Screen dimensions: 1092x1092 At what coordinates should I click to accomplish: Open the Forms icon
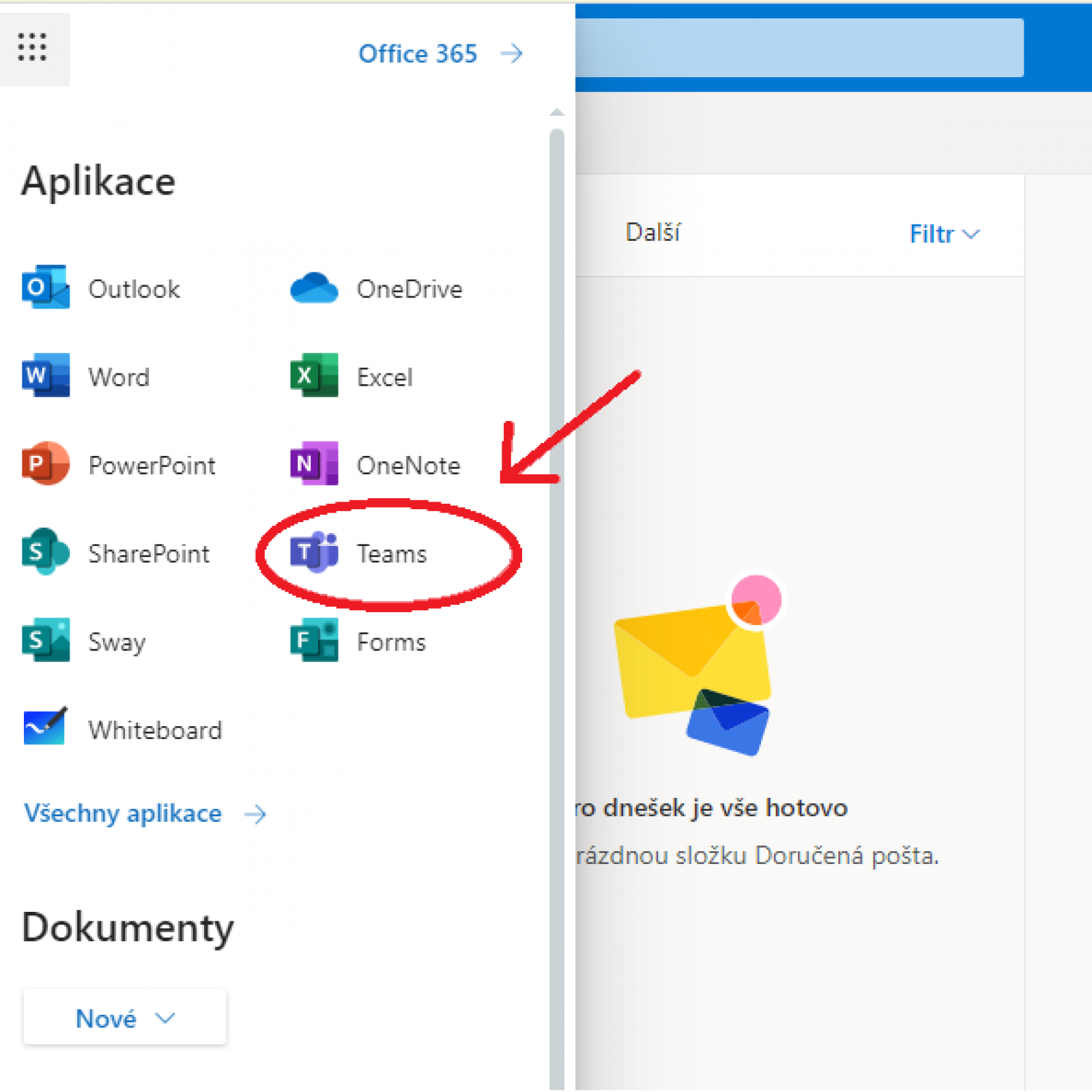coord(314,640)
